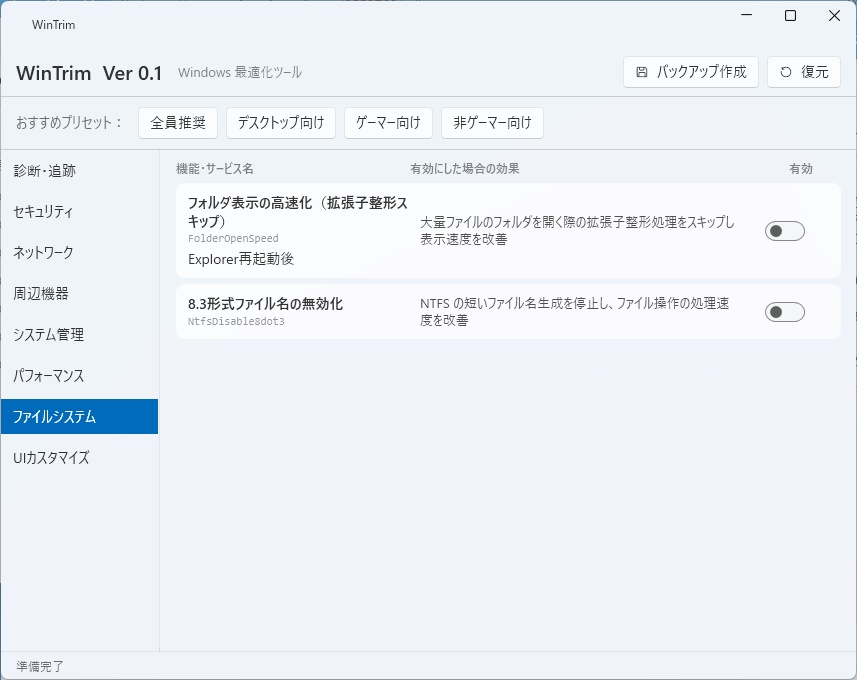Open システム管理 settings page

click(79, 335)
